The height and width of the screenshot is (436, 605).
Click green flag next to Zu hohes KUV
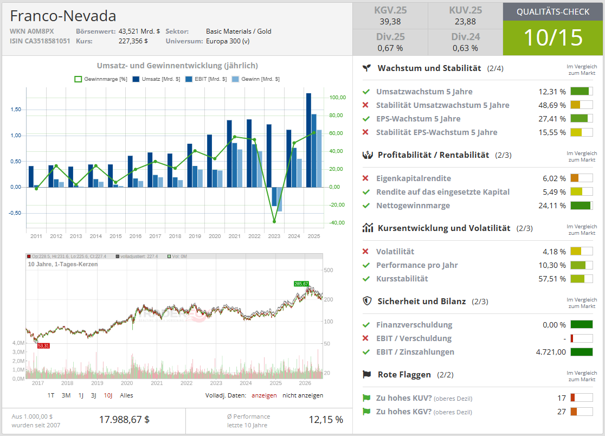point(366,398)
